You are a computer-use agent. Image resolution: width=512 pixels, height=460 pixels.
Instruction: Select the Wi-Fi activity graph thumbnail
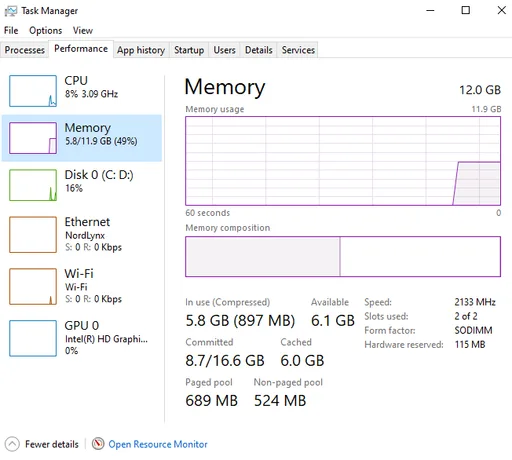33,286
